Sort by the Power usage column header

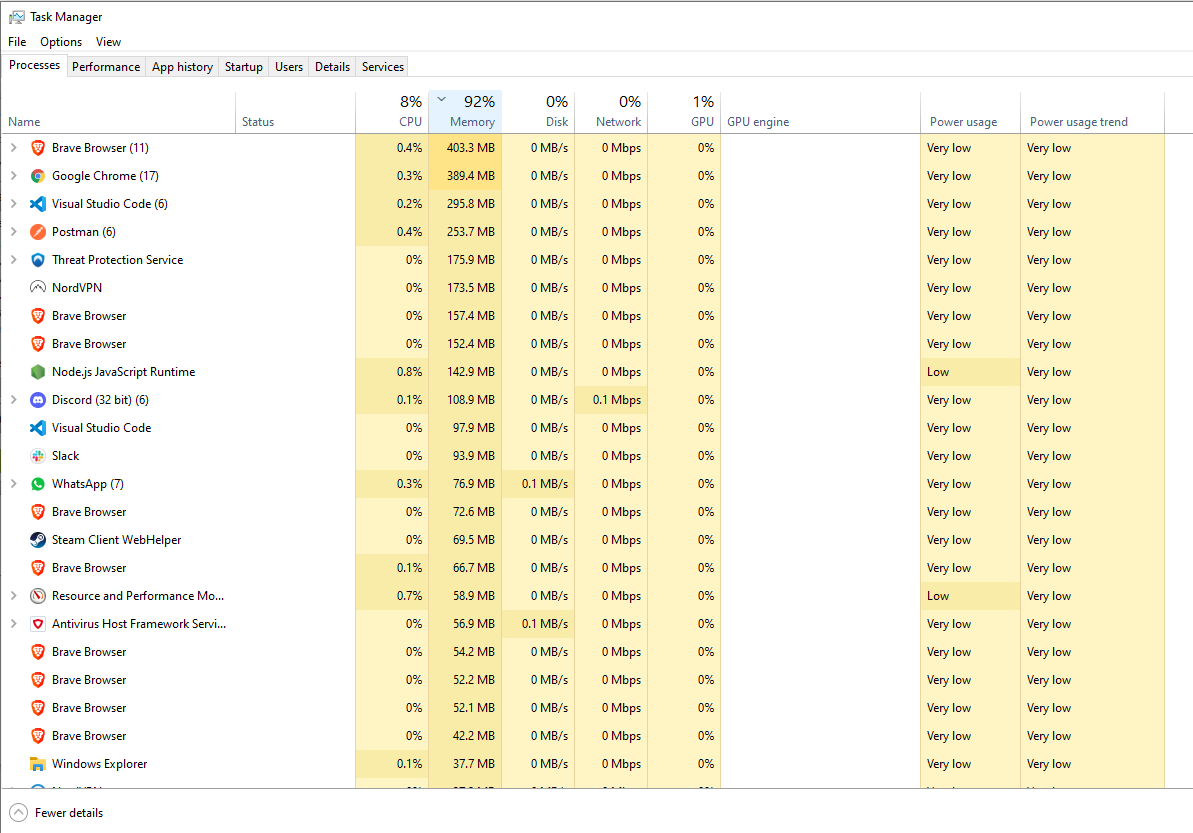[970, 113]
